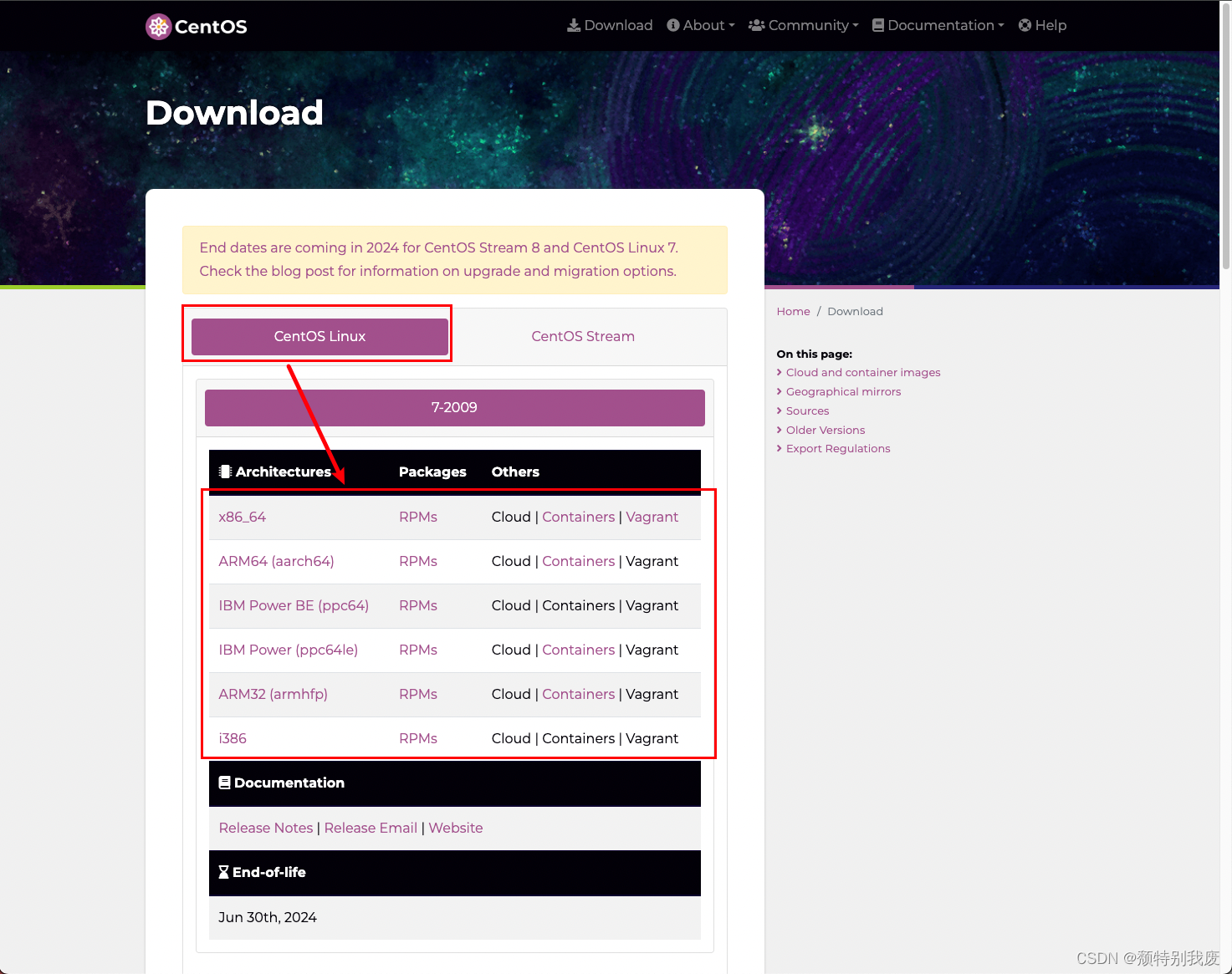This screenshot has height=974, width=1232.
Task: Go to Home breadcrumb link
Action: point(793,311)
